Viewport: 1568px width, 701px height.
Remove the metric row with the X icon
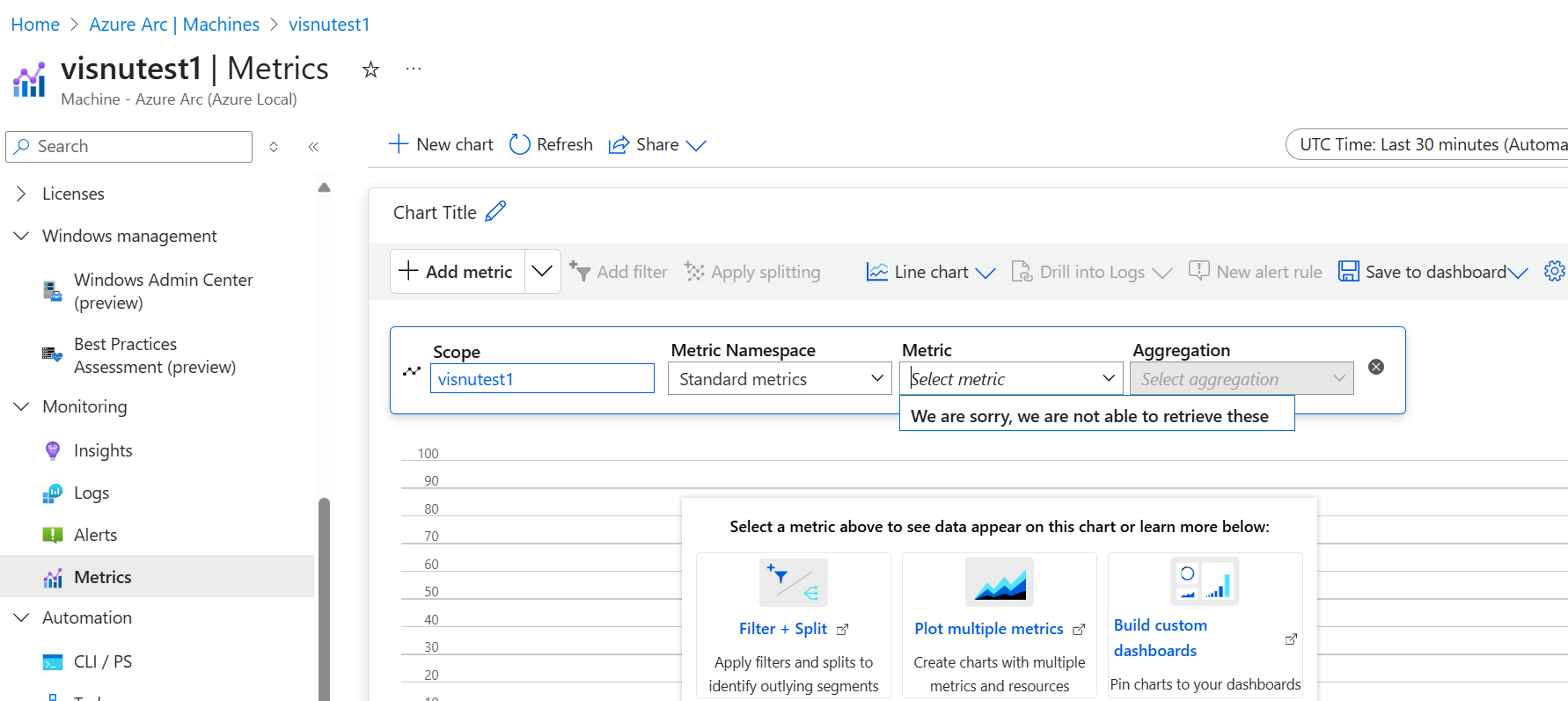pos(1376,367)
